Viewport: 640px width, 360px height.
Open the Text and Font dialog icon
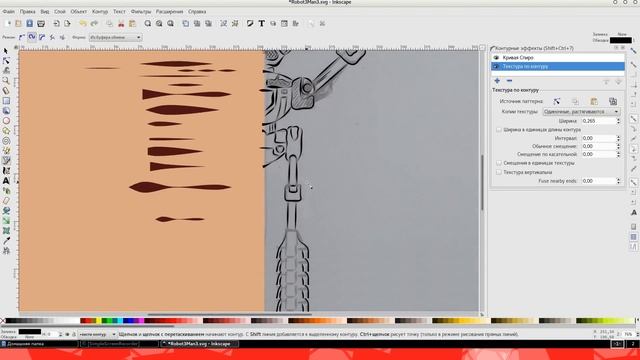tap(261, 24)
